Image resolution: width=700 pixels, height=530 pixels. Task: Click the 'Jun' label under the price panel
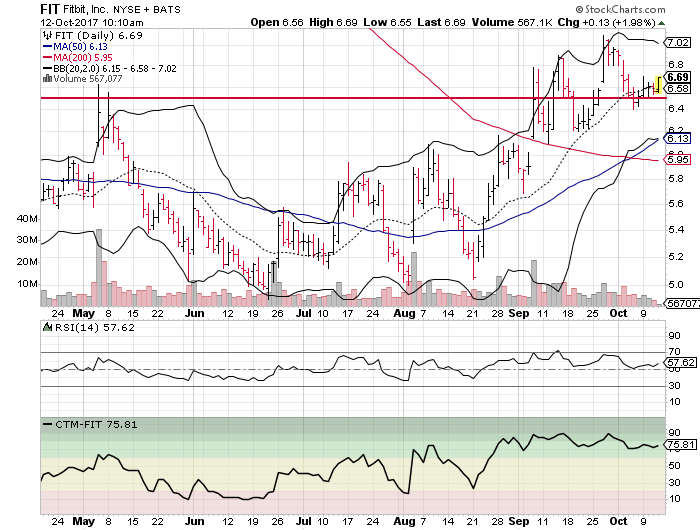195,313
